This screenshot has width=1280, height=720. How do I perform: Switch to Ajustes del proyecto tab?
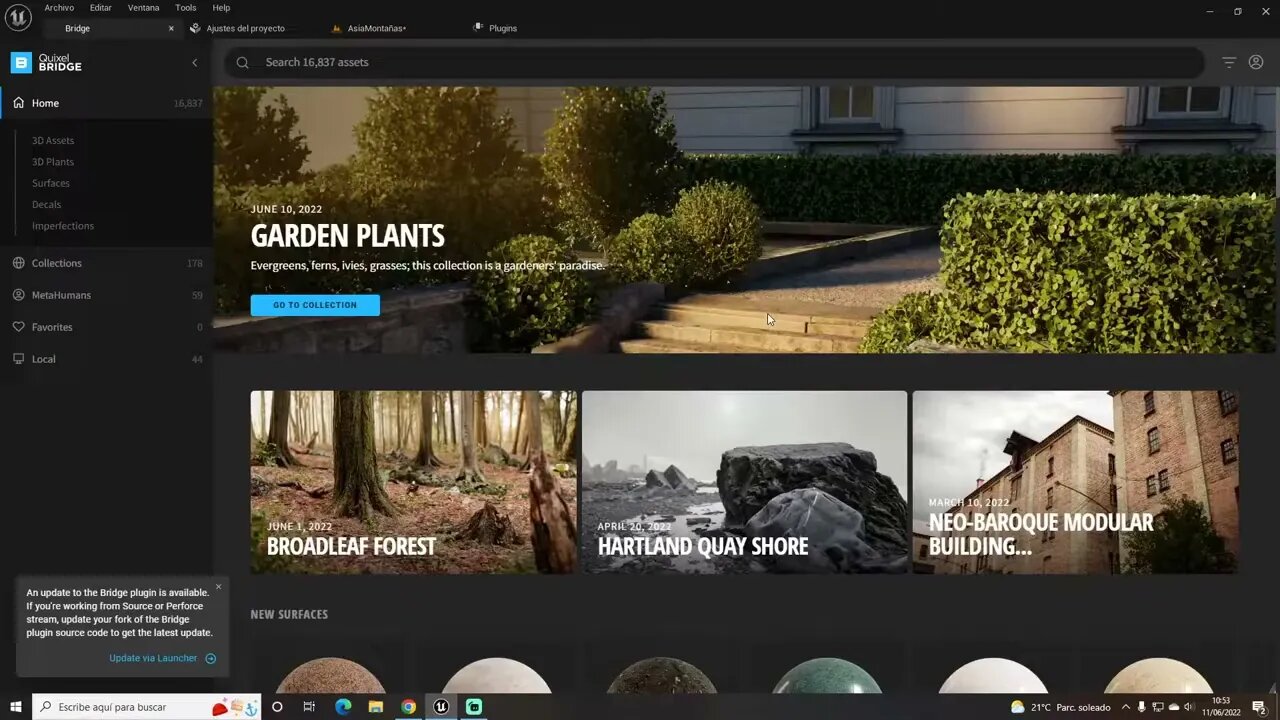pyautogui.click(x=245, y=28)
